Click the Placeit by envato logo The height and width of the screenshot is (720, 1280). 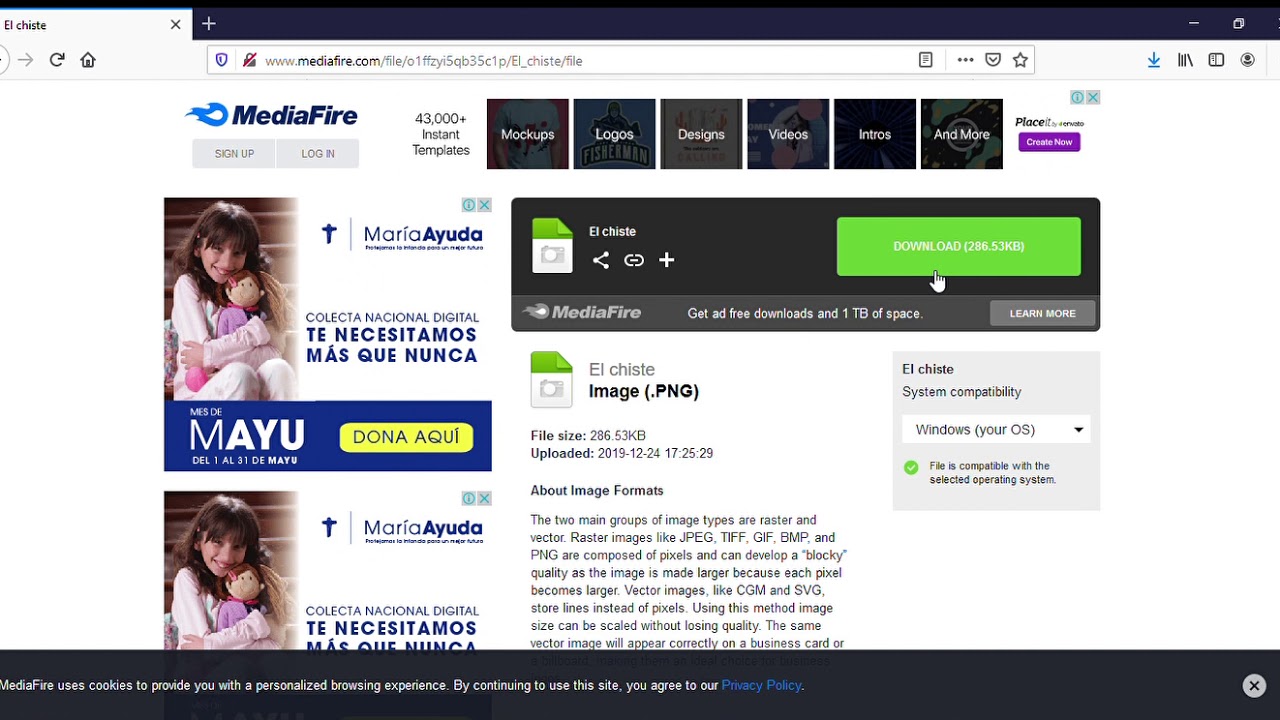[1049, 122]
